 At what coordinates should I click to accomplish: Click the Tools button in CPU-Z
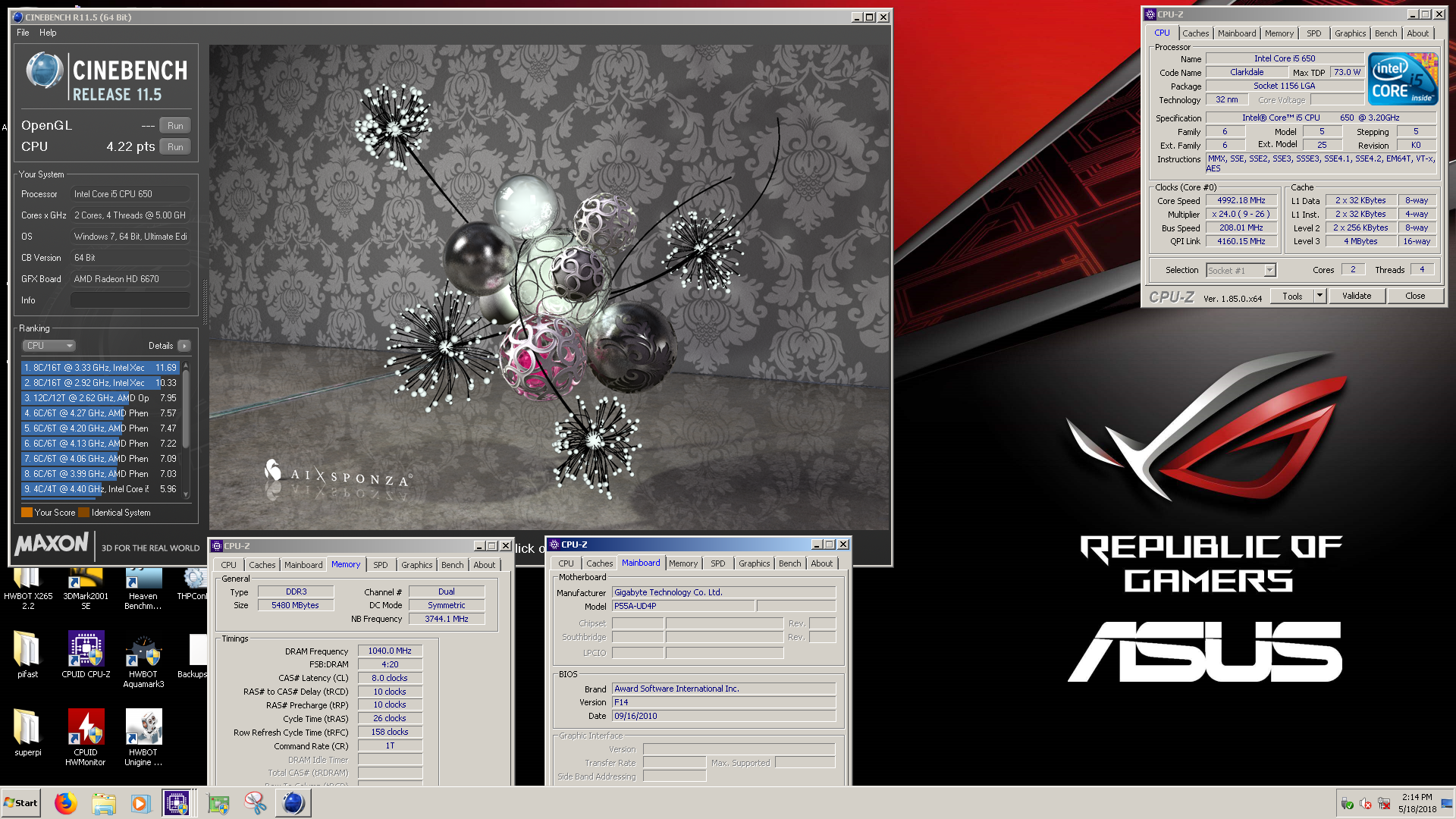1292,296
